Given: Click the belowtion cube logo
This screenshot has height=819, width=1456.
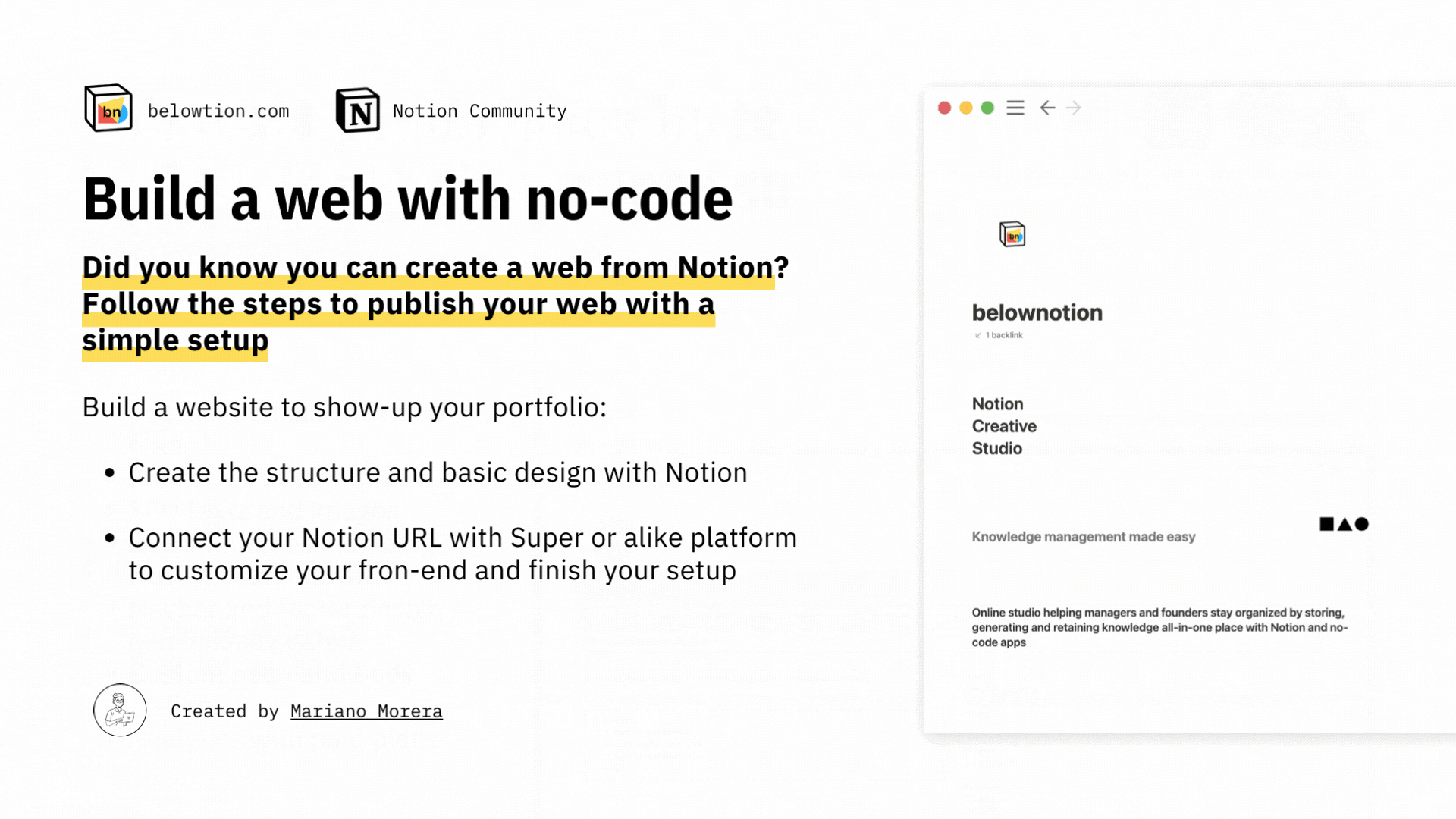Looking at the screenshot, I should click(108, 108).
